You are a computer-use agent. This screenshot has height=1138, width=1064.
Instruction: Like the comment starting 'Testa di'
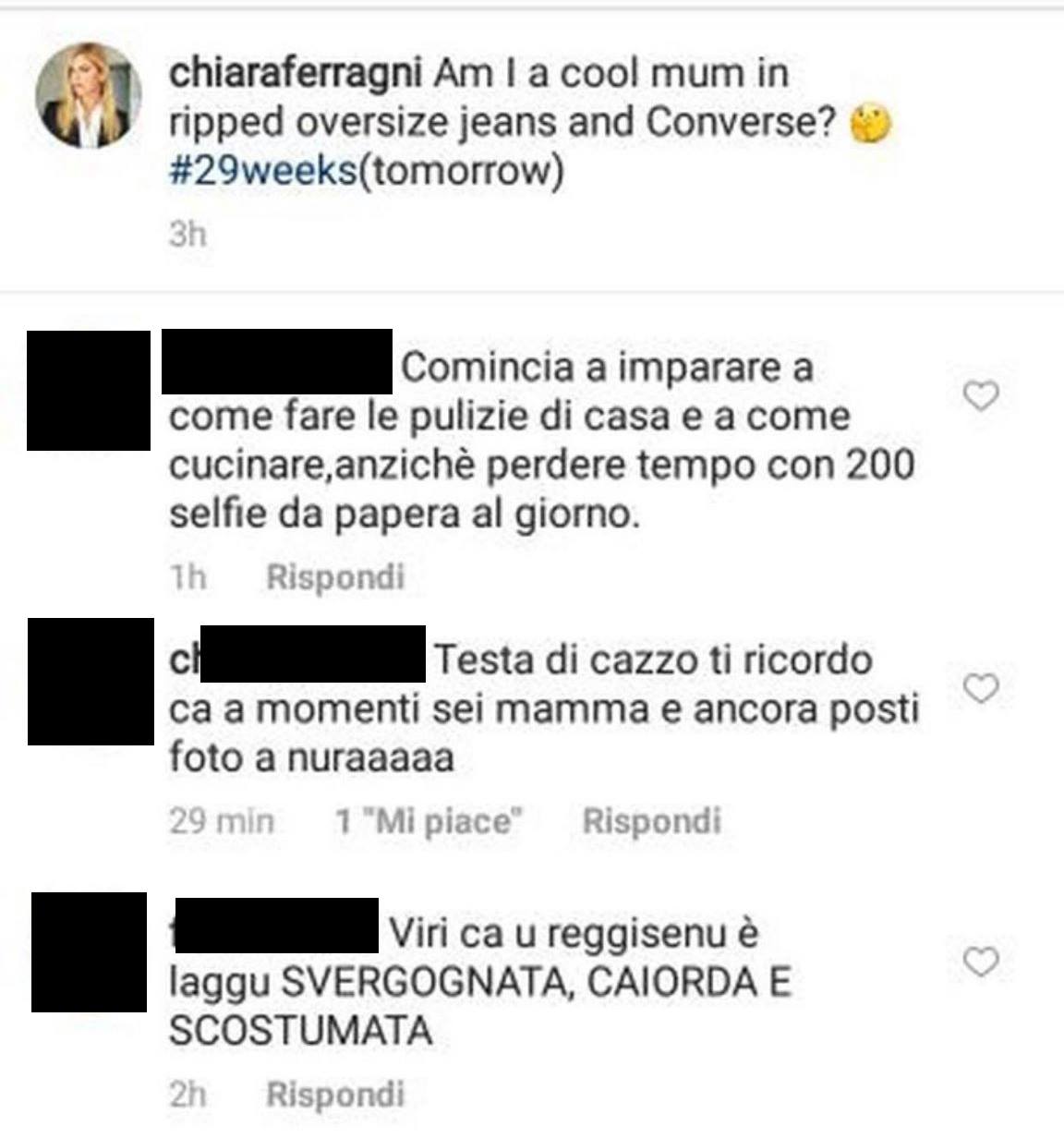pyautogui.click(x=981, y=688)
